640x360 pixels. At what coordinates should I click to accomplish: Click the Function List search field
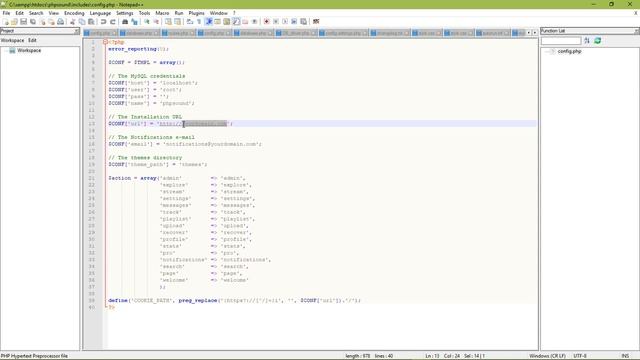click(561, 40)
